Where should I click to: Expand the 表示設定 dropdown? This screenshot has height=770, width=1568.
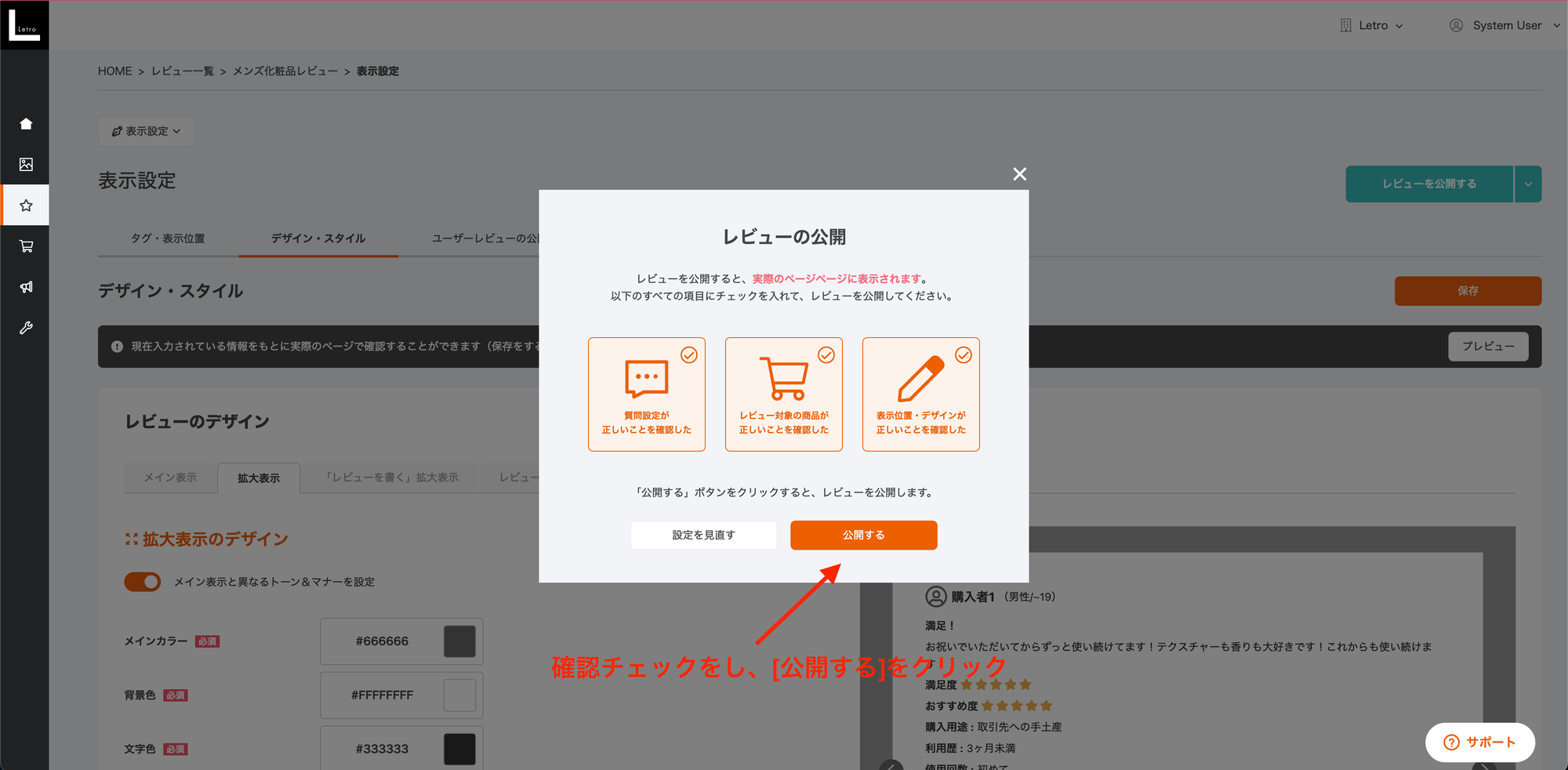coord(146,131)
